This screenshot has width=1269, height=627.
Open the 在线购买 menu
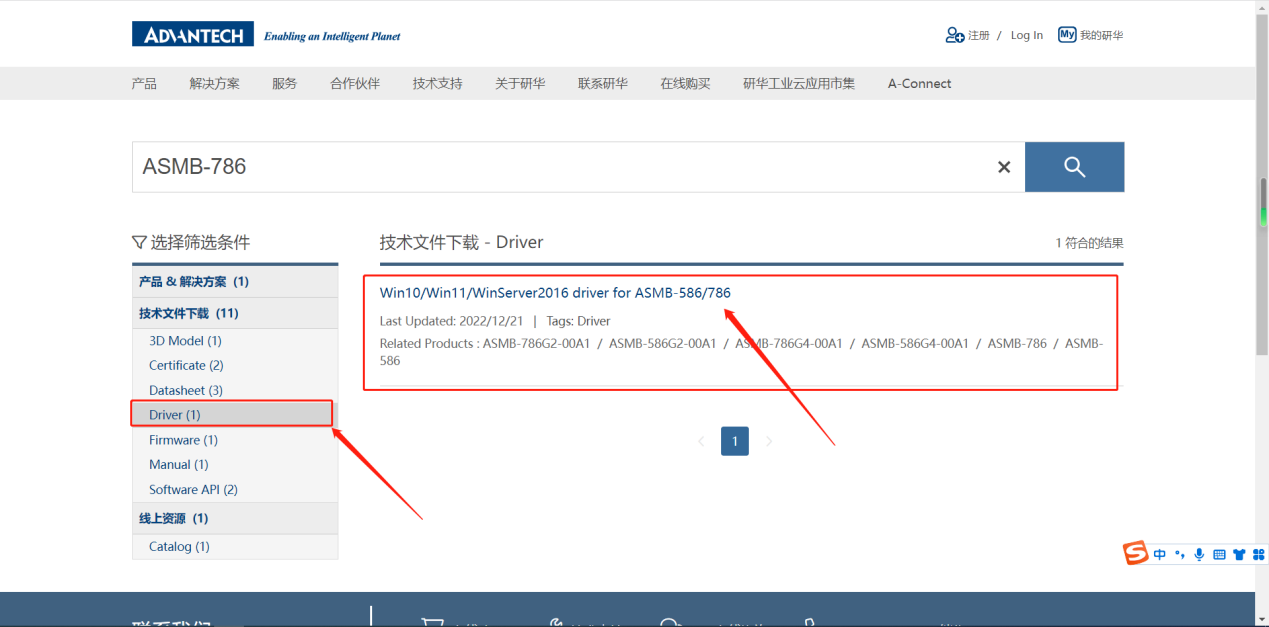[x=685, y=84]
